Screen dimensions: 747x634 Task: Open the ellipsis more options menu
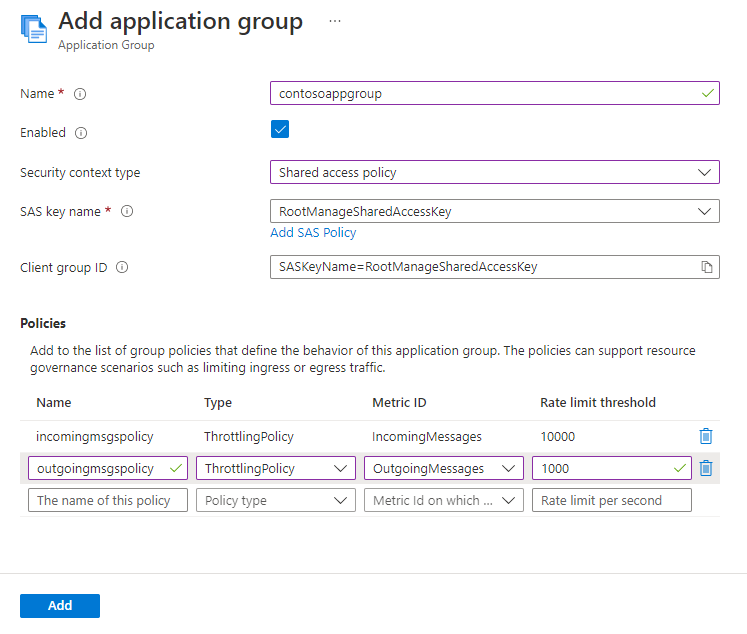[335, 21]
